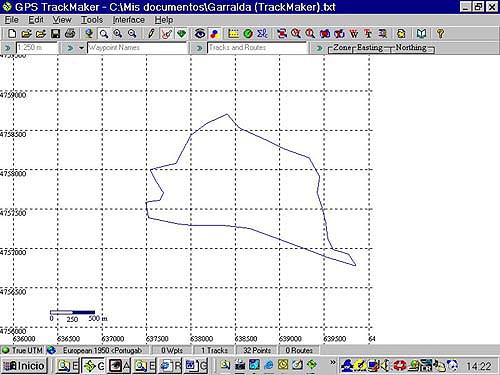Open the Tools menu
Image resolution: width=500 pixels, height=375 pixels.
click(92, 20)
